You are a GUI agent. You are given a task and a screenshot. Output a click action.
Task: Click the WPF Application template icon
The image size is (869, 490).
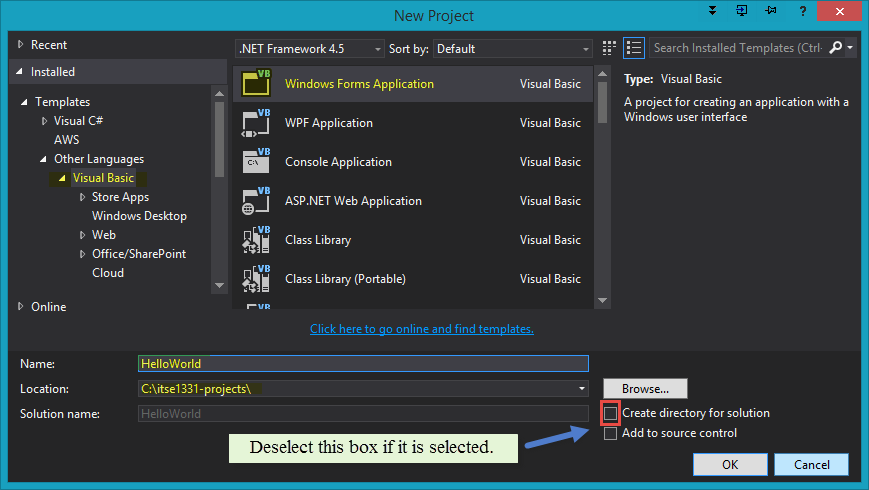pos(256,123)
